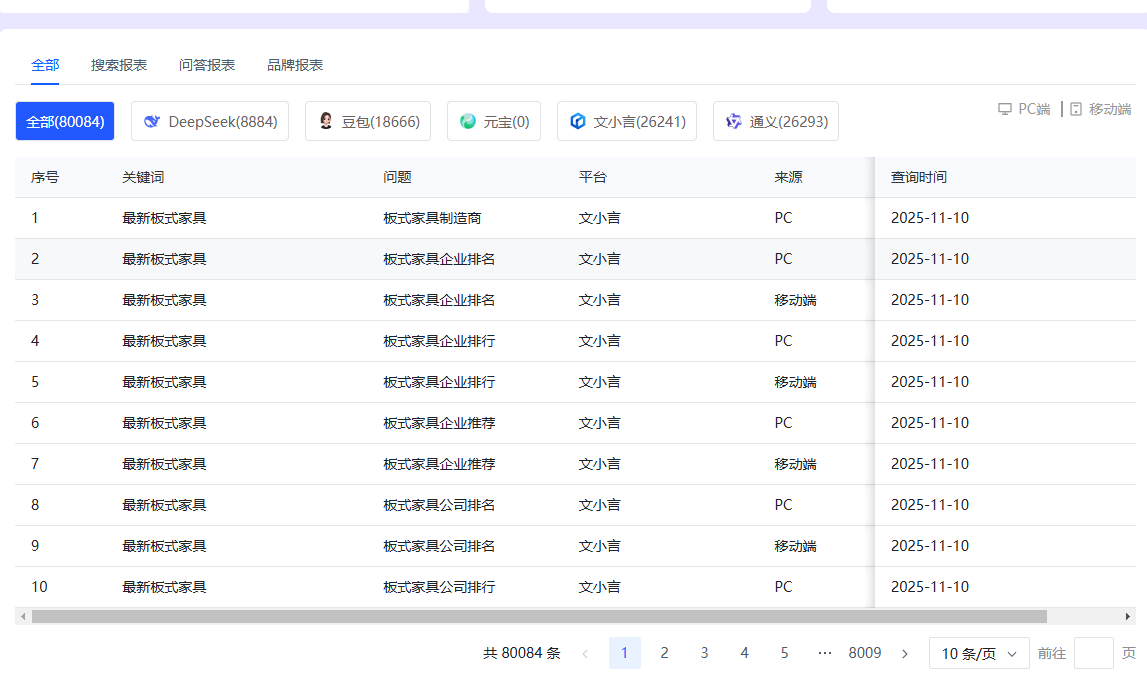Click the previous page arrow
The height and width of the screenshot is (677, 1147).
[x=585, y=653]
